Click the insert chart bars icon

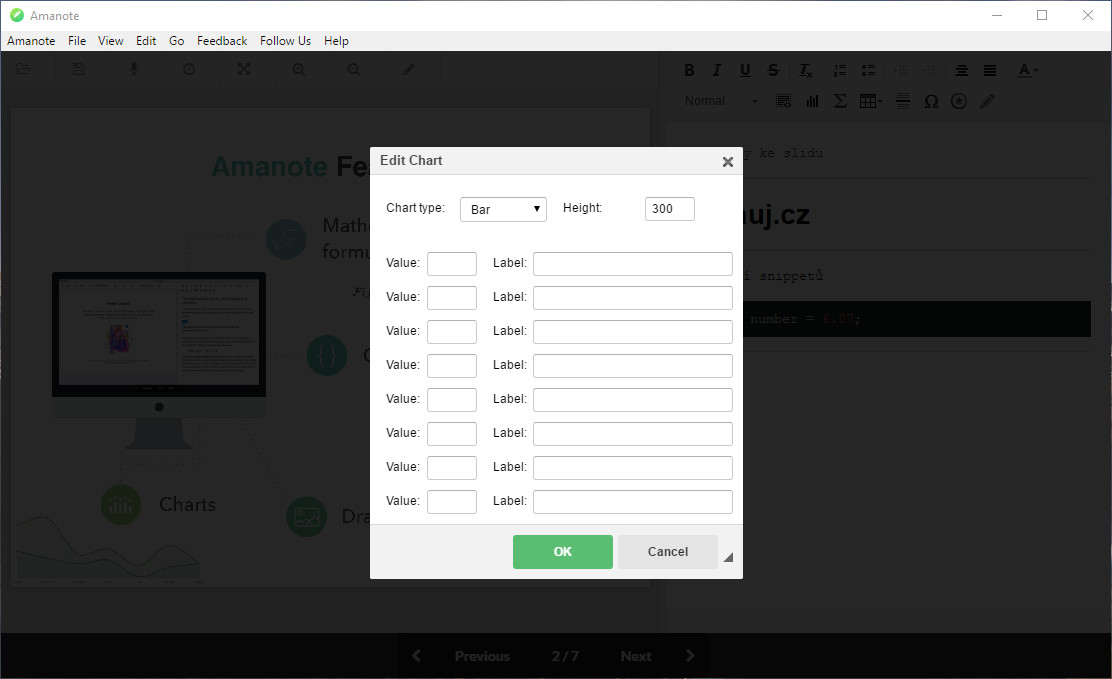point(812,101)
